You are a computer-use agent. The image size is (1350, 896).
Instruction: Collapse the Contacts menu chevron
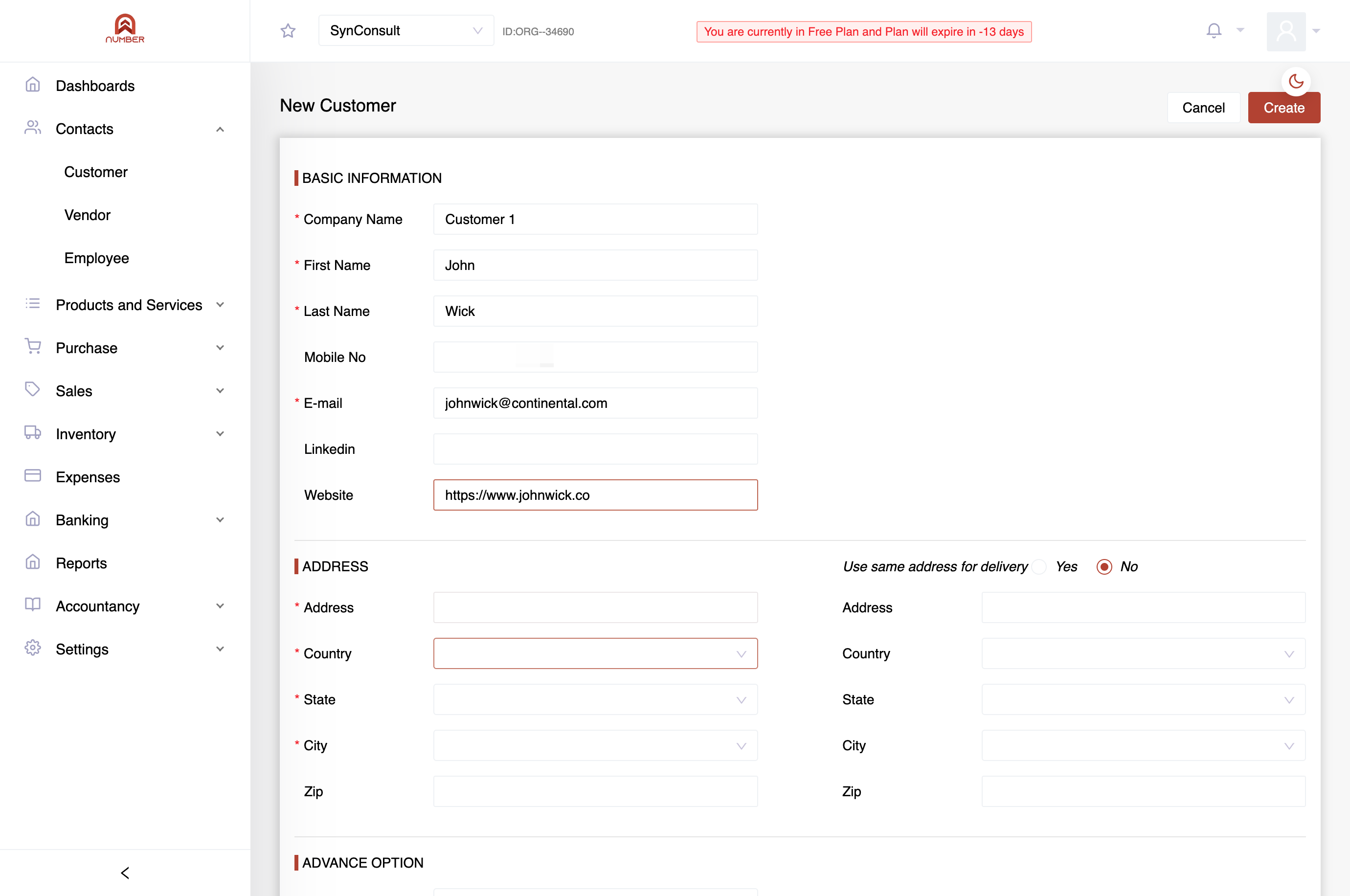point(220,129)
